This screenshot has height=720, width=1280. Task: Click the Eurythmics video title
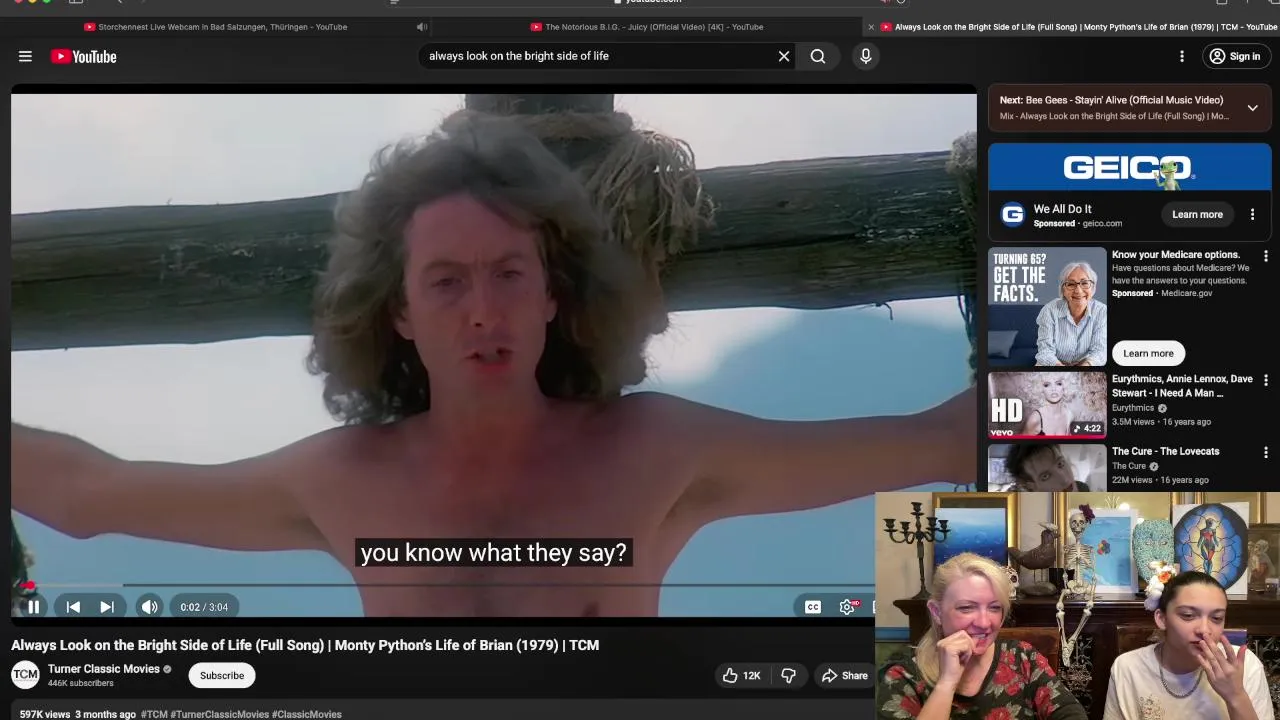[x=1182, y=386]
